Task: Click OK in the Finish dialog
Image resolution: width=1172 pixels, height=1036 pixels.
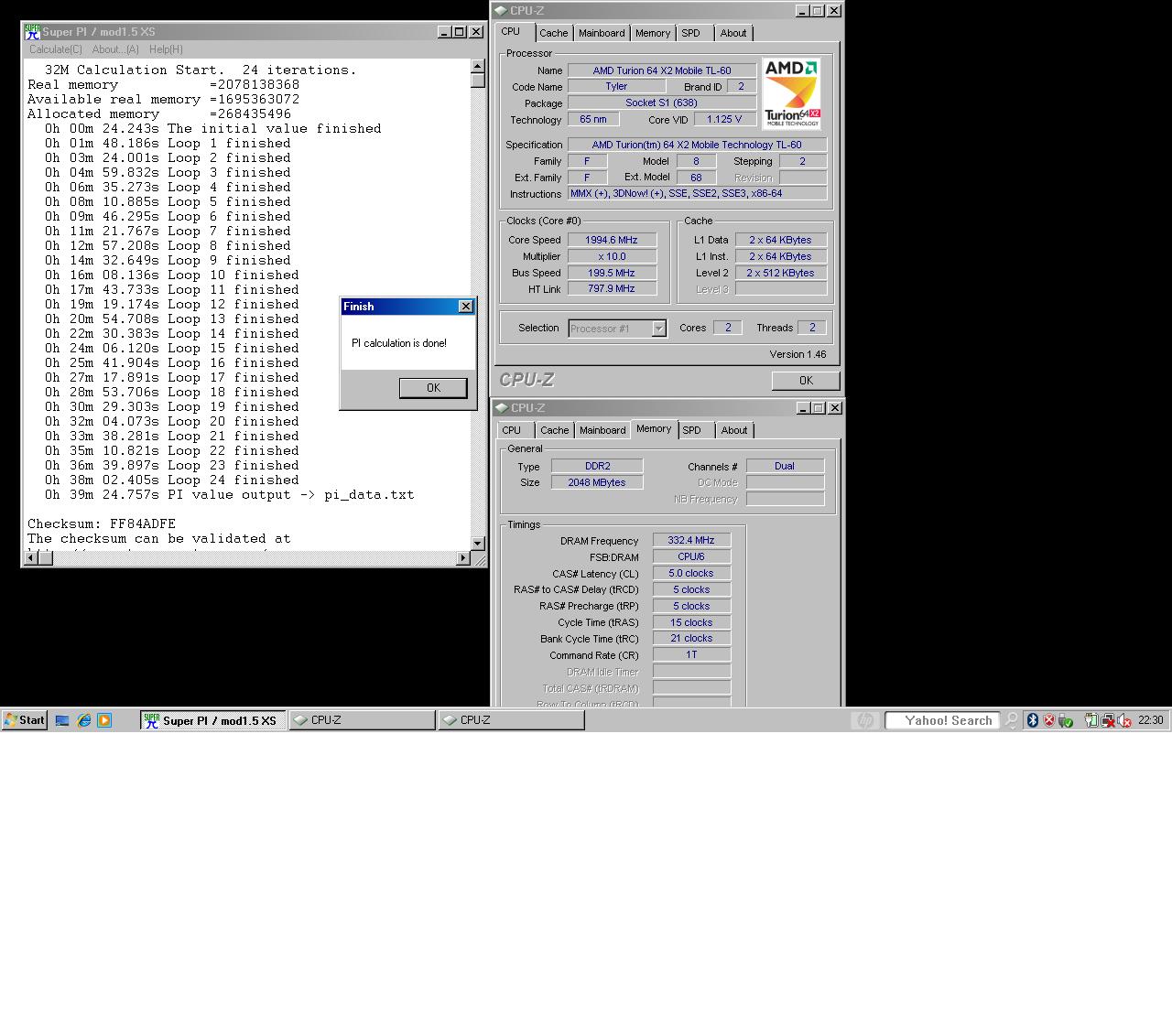Action: pyautogui.click(x=433, y=388)
